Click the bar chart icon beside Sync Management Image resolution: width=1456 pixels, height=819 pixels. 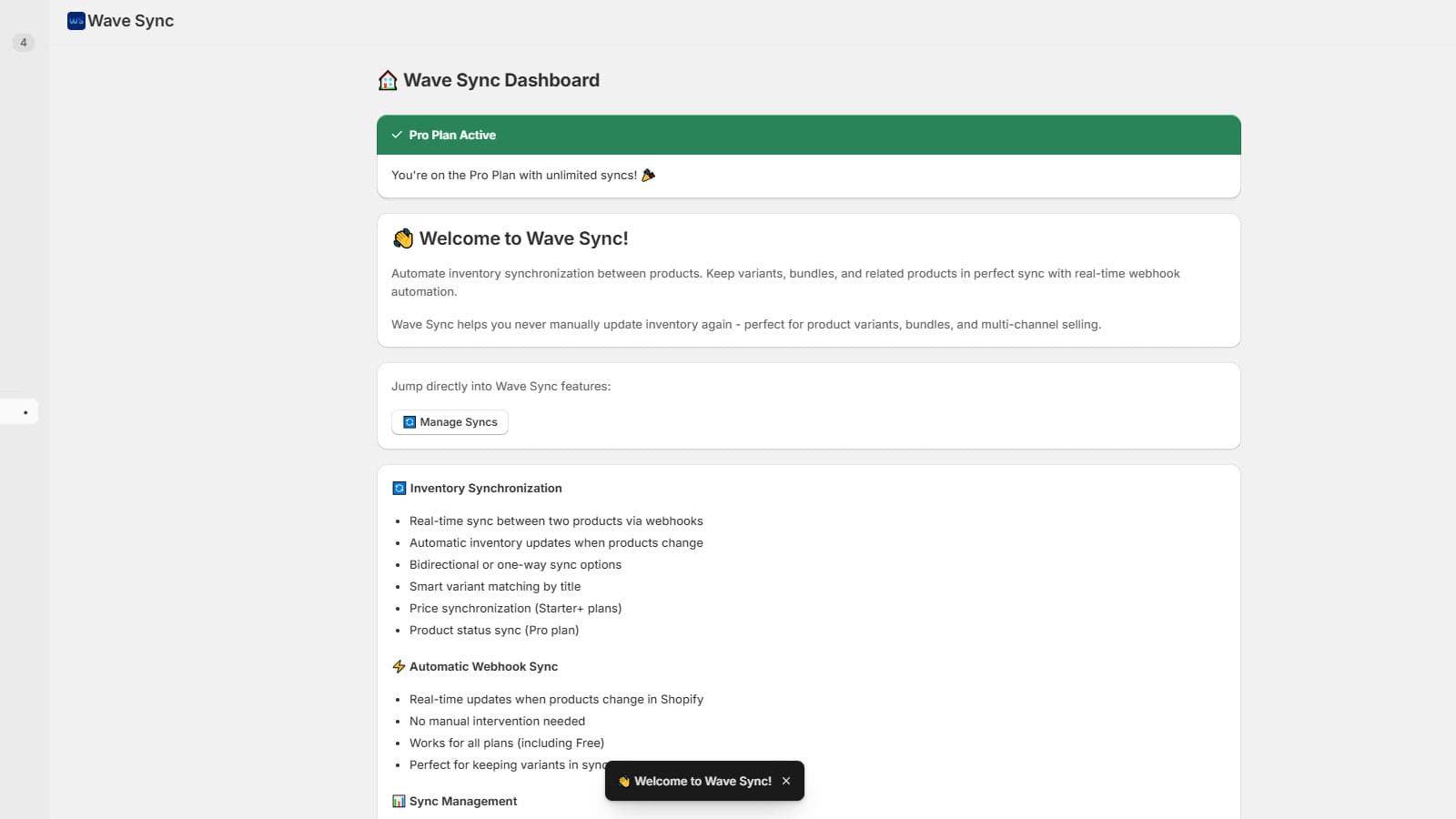click(399, 802)
